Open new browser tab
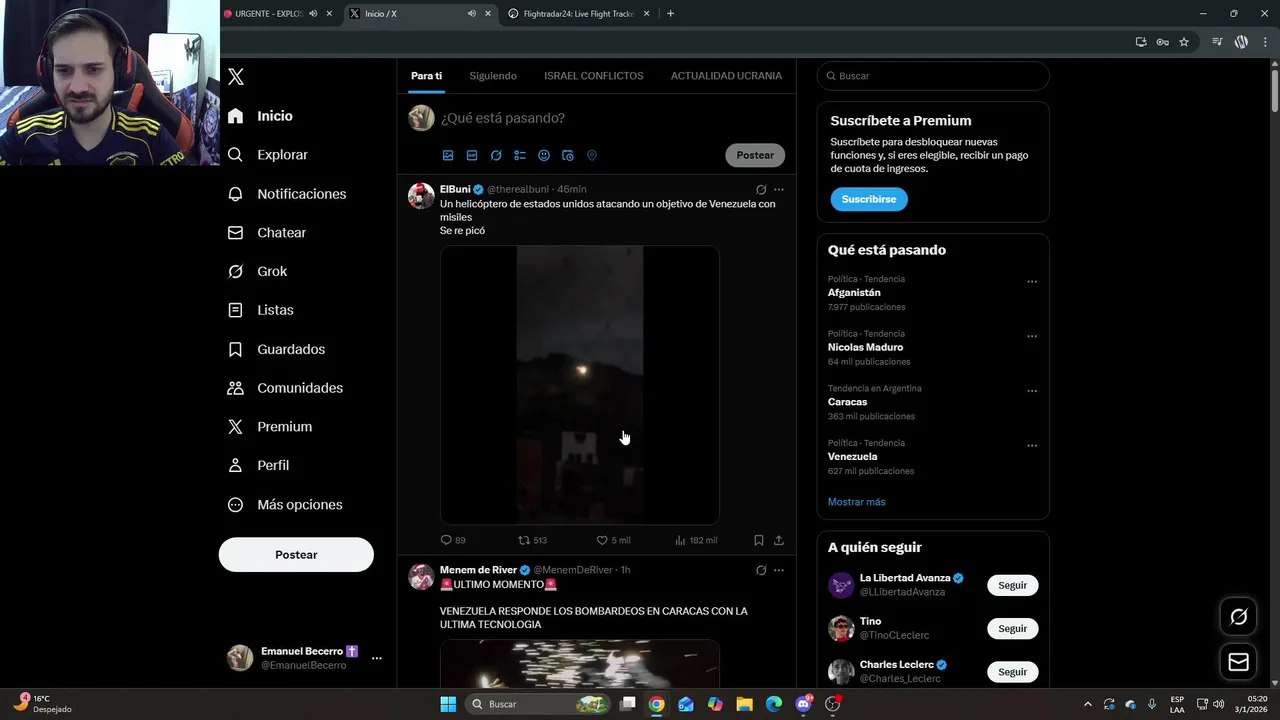The height and width of the screenshot is (720, 1280). (x=670, y=14)
